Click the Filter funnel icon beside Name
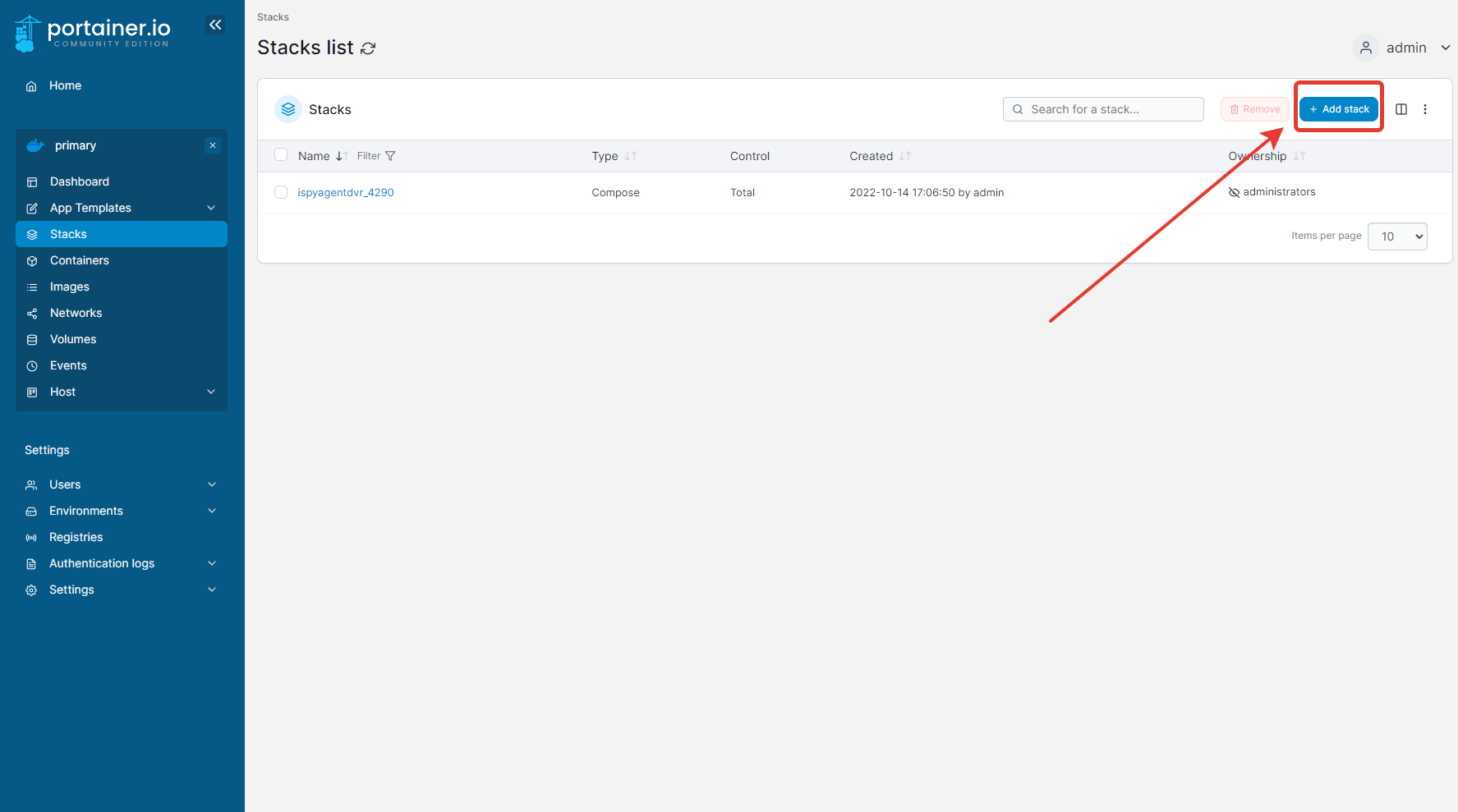The width and height of the screenshot is (1458, 812). click(390, 156)
